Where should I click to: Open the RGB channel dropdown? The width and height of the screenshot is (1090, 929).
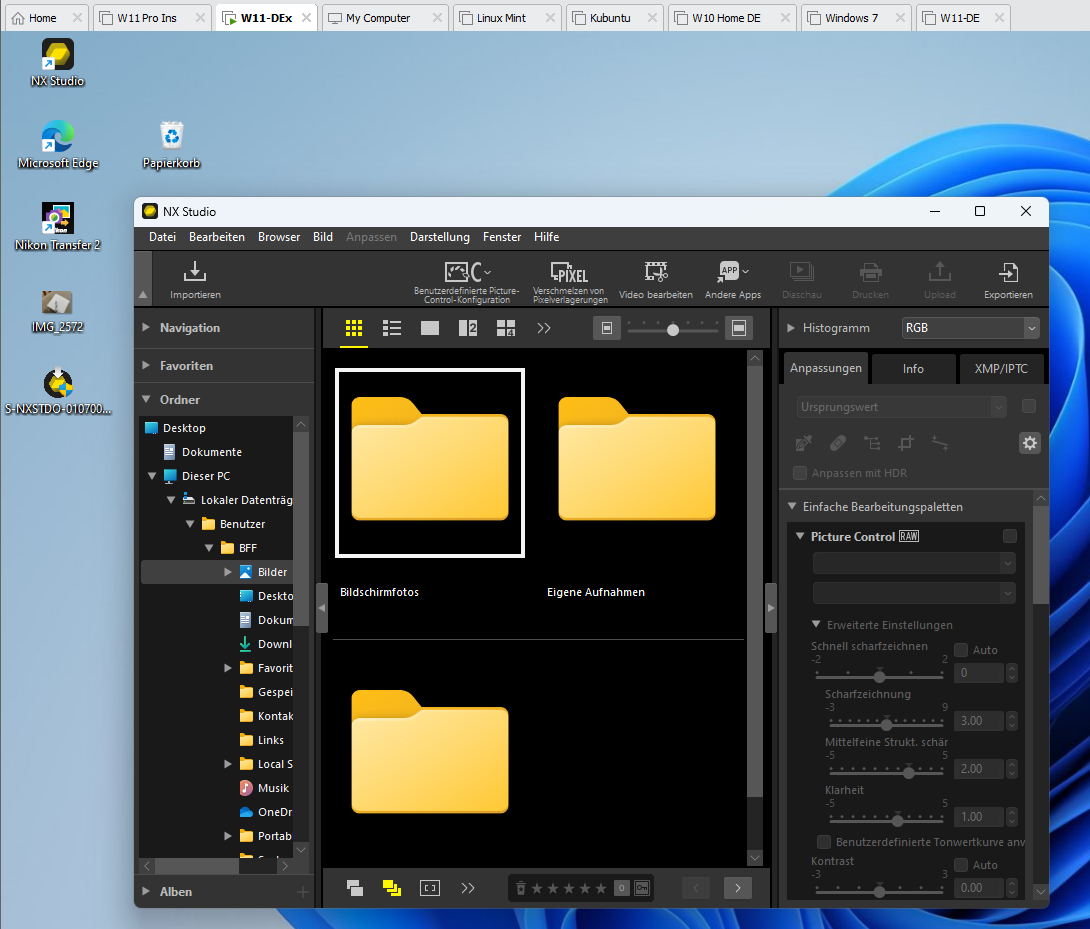970,328
